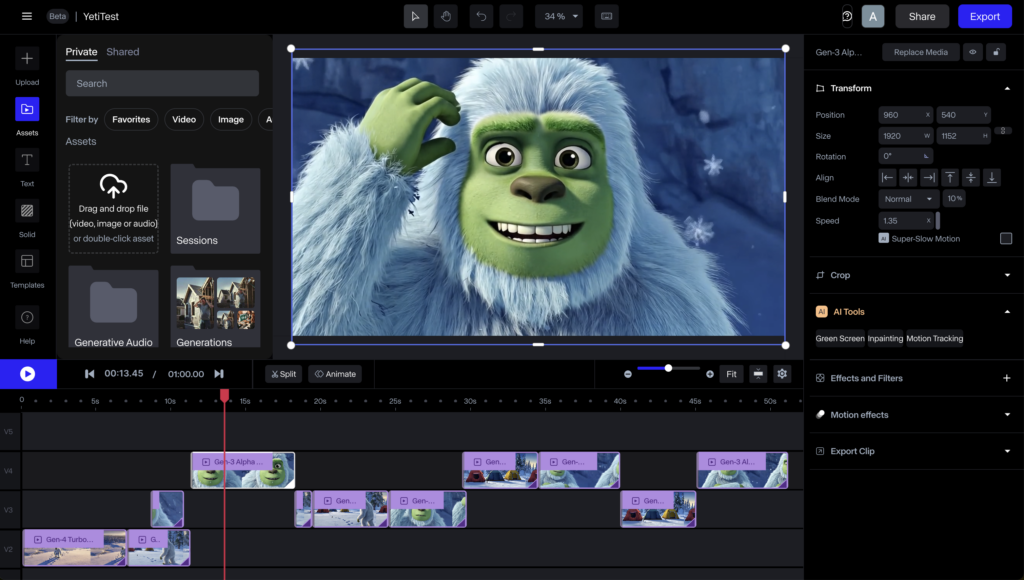
Task: Open the Sessions folder
Action: click(216, 209)
